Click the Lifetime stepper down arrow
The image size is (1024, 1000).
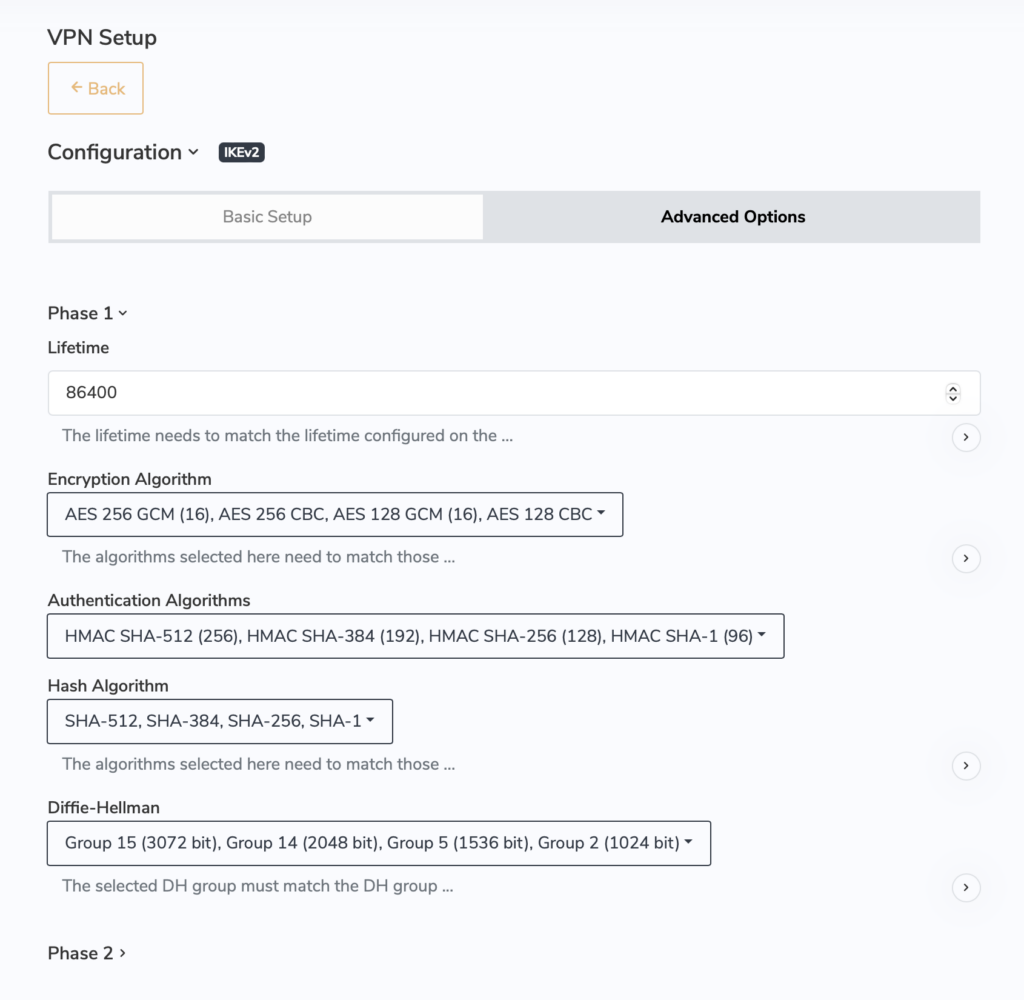click(x=952, y=397)
